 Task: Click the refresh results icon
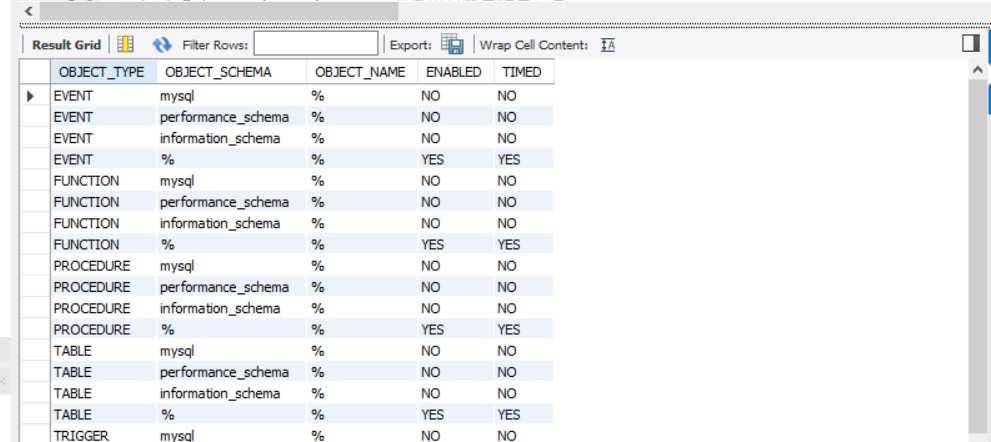click(162, 45)
